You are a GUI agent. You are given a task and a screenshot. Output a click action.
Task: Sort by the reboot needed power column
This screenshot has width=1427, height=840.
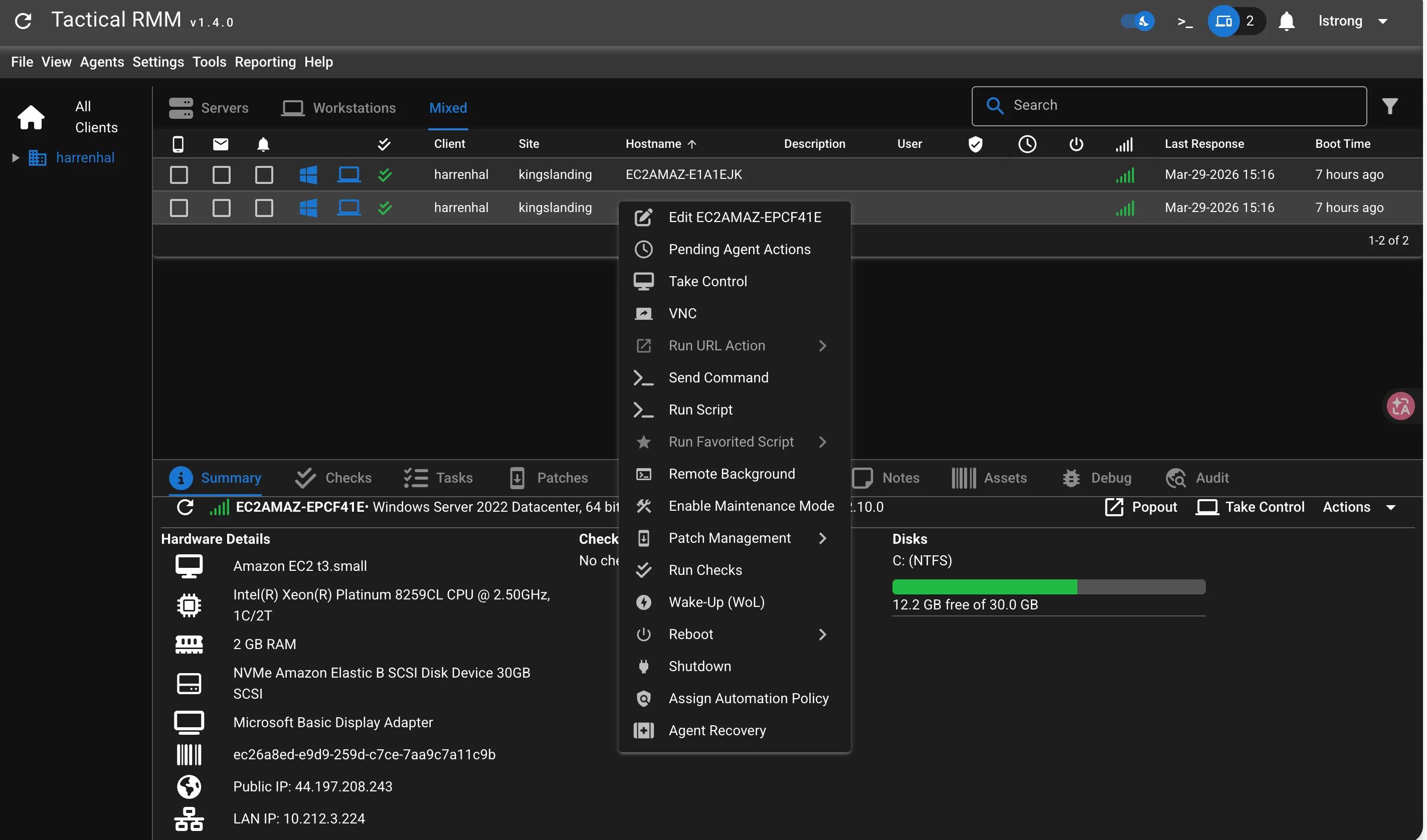pyautogui.click(x=1076, y=144)
